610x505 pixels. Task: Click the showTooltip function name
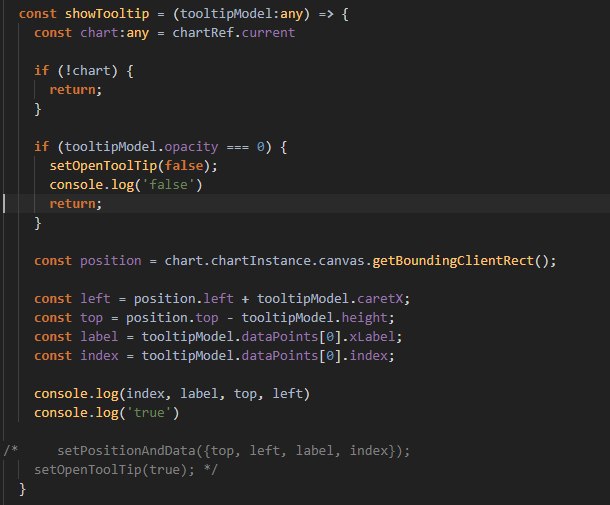click(x=107, y=14)
